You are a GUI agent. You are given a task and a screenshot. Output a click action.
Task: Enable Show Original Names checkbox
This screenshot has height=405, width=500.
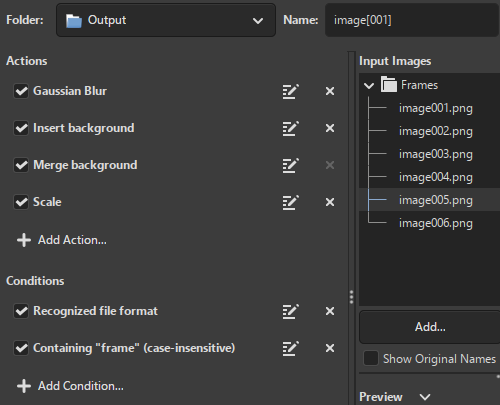[x=371, y=359]
